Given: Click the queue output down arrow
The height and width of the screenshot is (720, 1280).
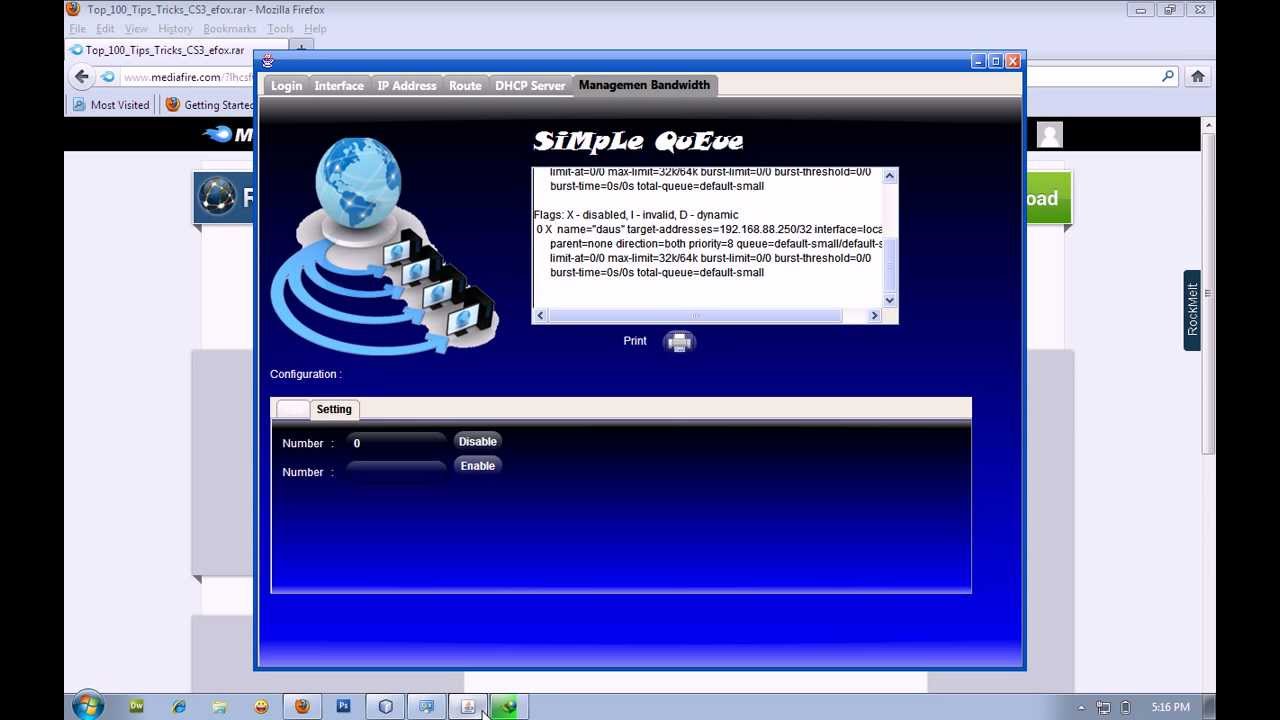Looking at the screenshot, I should point(890,300).
